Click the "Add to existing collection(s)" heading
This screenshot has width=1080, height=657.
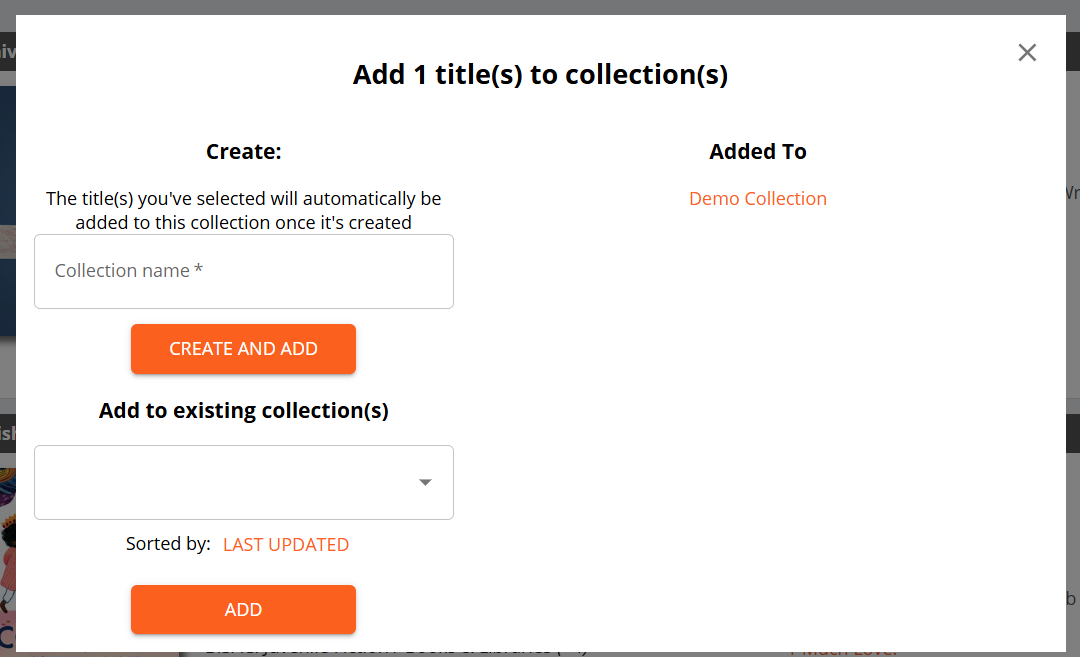[x=244, y=411]
